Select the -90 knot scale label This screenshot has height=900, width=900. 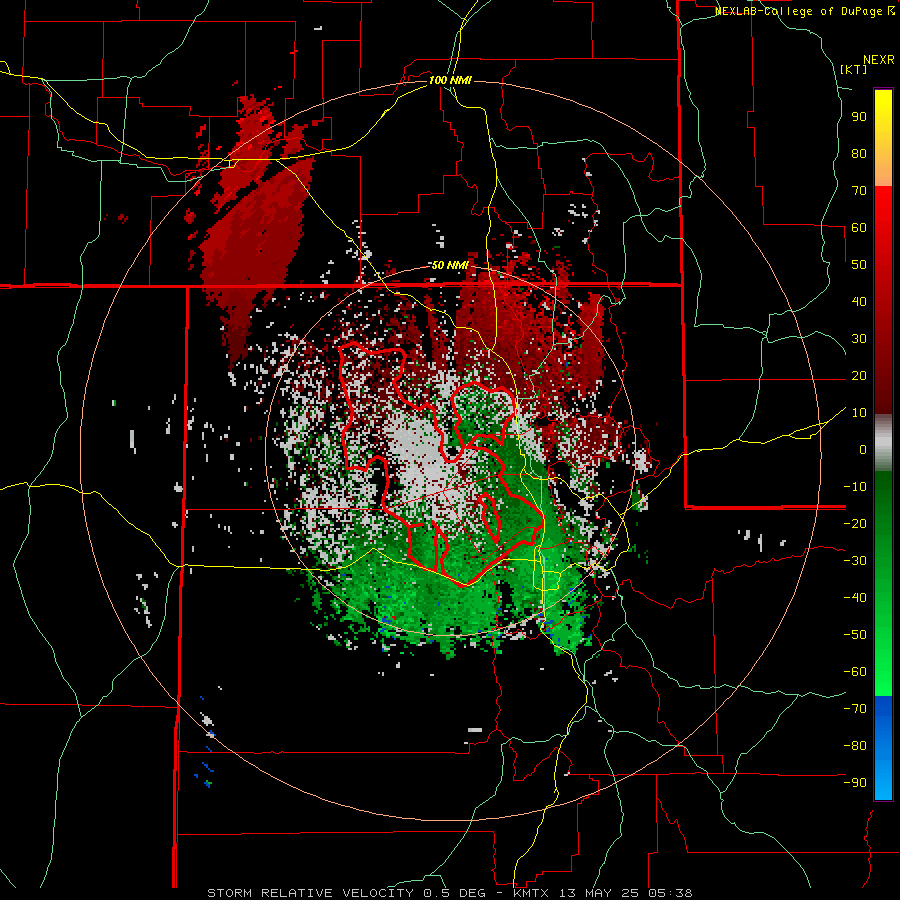[855, 783]
